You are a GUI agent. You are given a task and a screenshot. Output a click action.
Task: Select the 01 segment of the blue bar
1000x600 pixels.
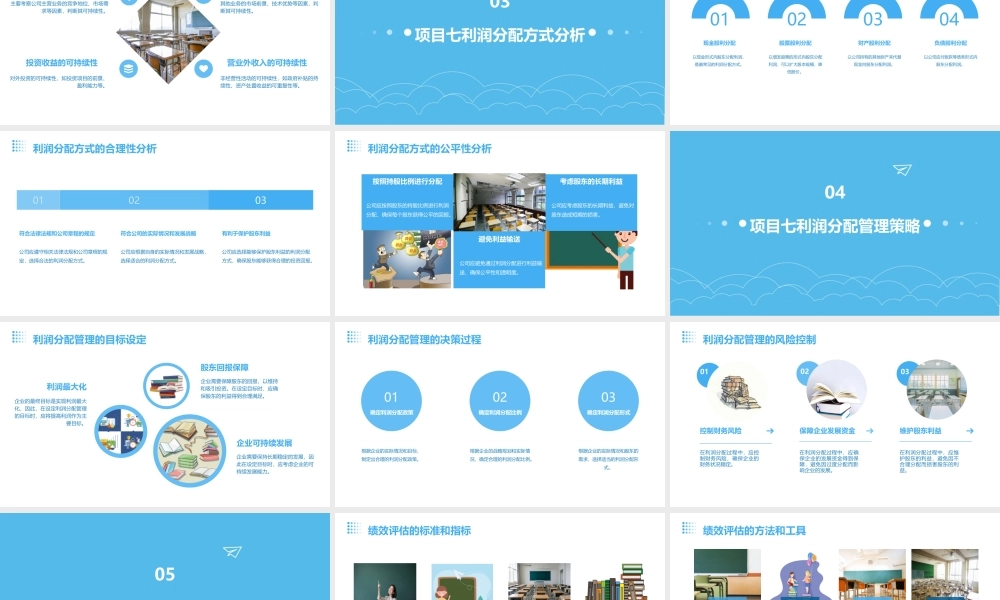pyautogui.click(x=38, y=200)
